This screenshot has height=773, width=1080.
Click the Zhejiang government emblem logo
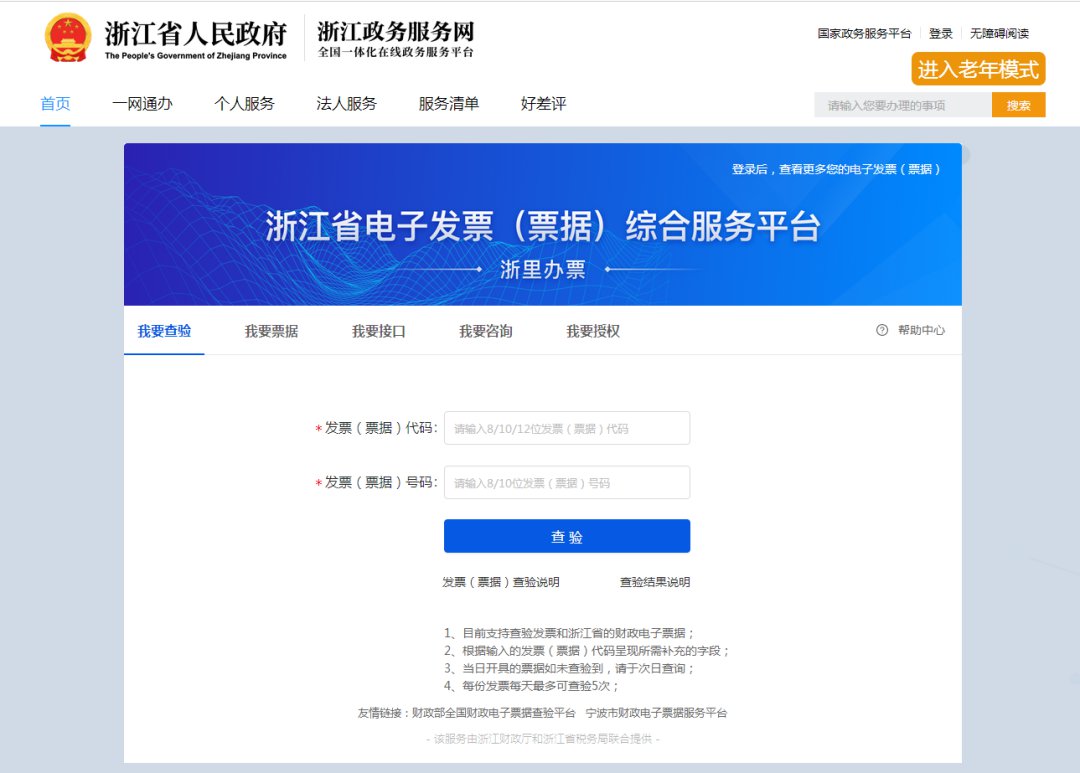point(68,37)
